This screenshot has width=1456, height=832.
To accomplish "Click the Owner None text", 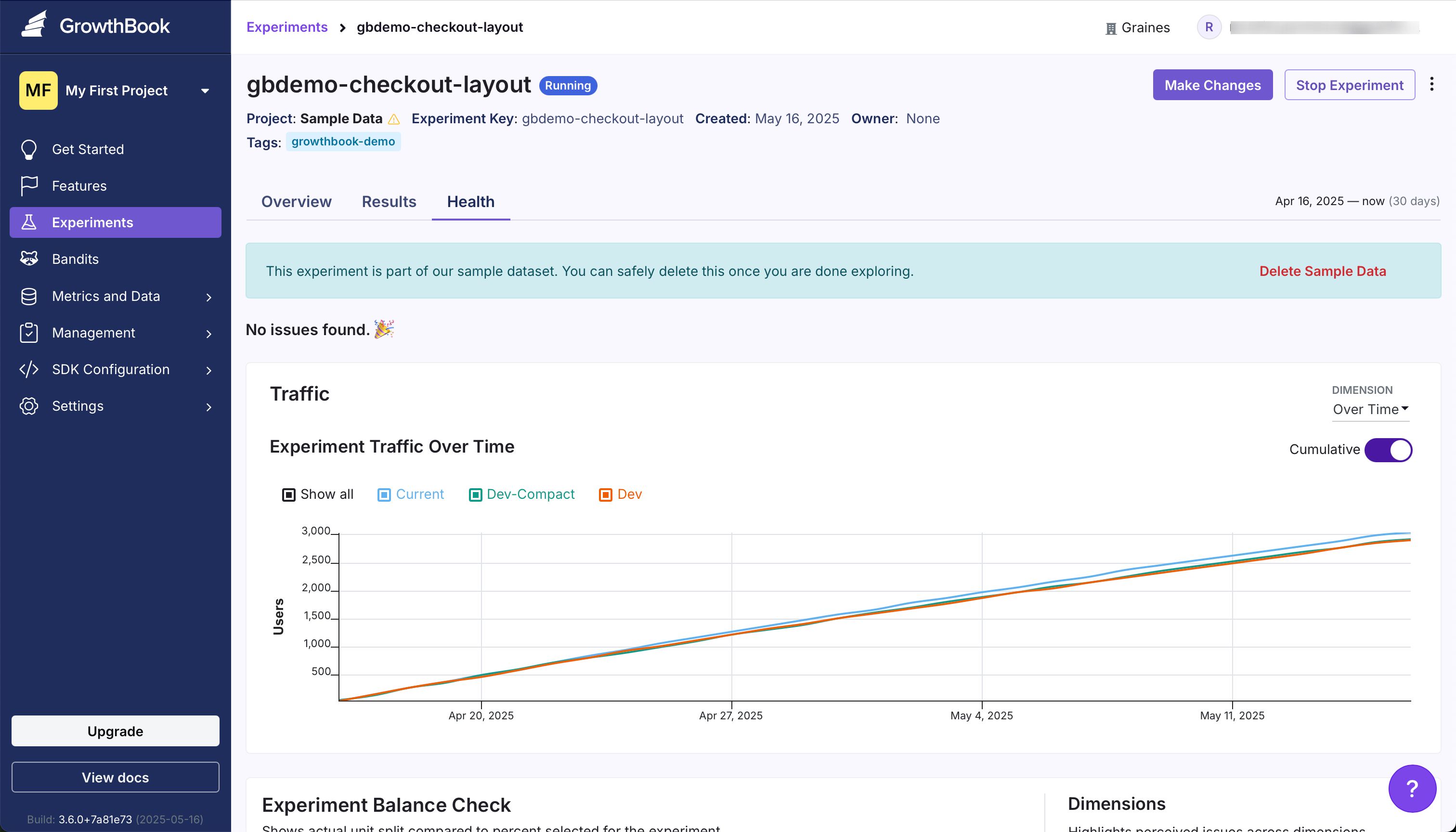I will click(x=896, y=118).
